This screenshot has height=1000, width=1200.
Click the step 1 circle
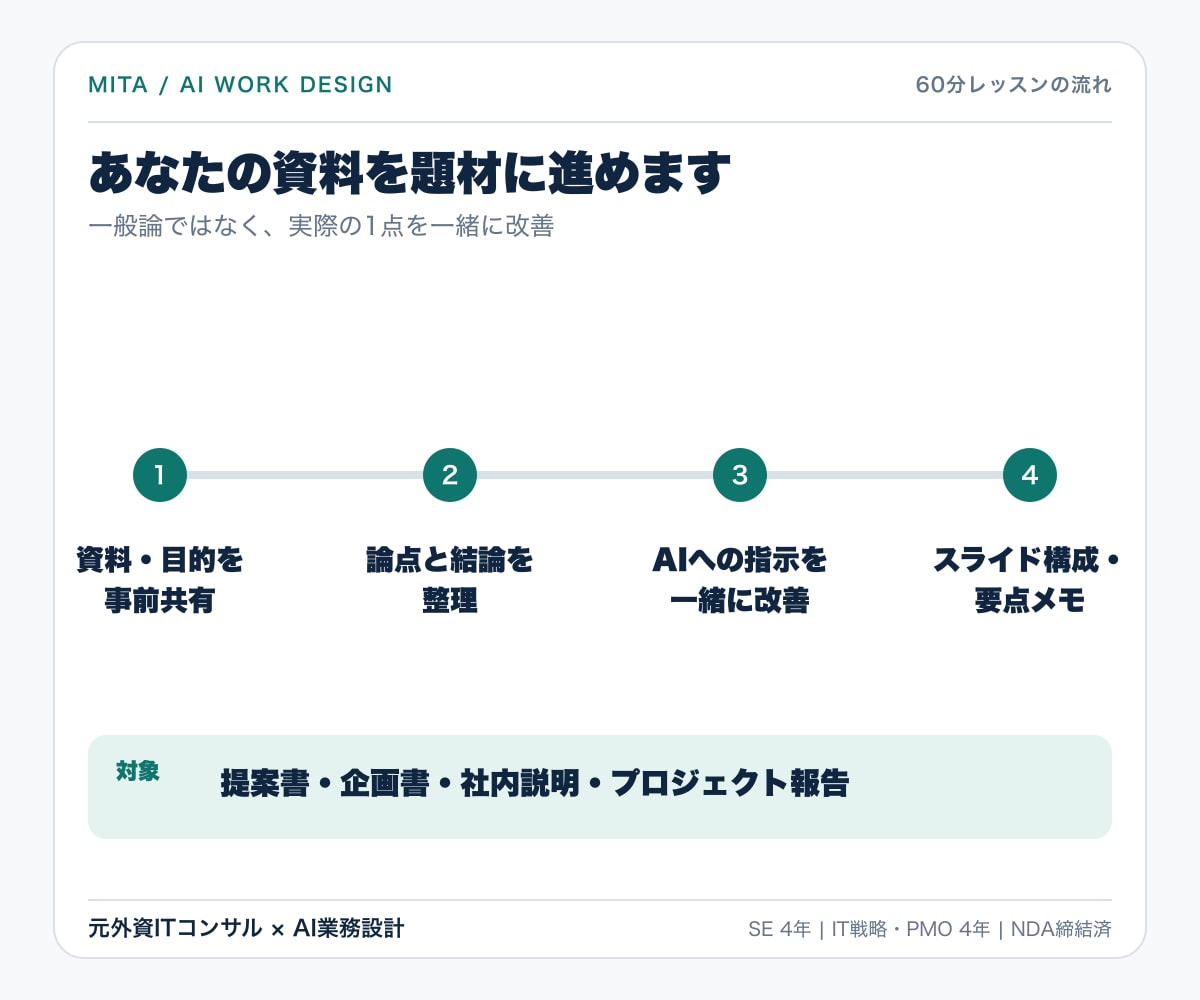(x=160, y=475)
